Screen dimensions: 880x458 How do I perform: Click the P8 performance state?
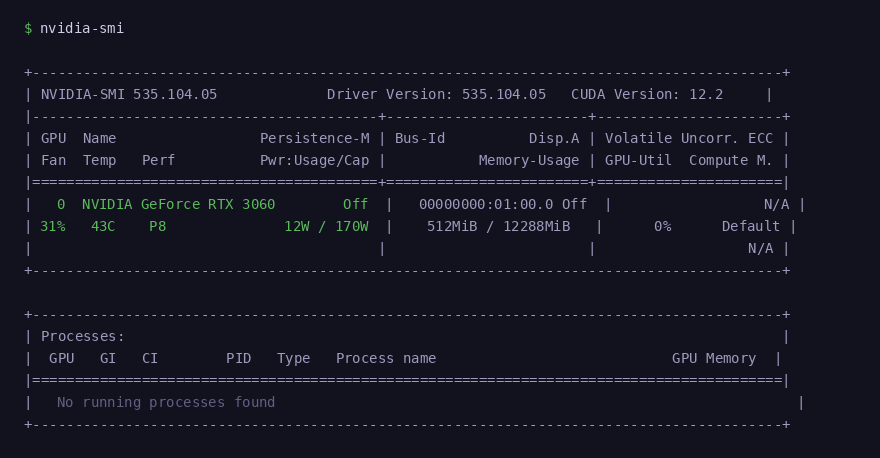point(158,226)
